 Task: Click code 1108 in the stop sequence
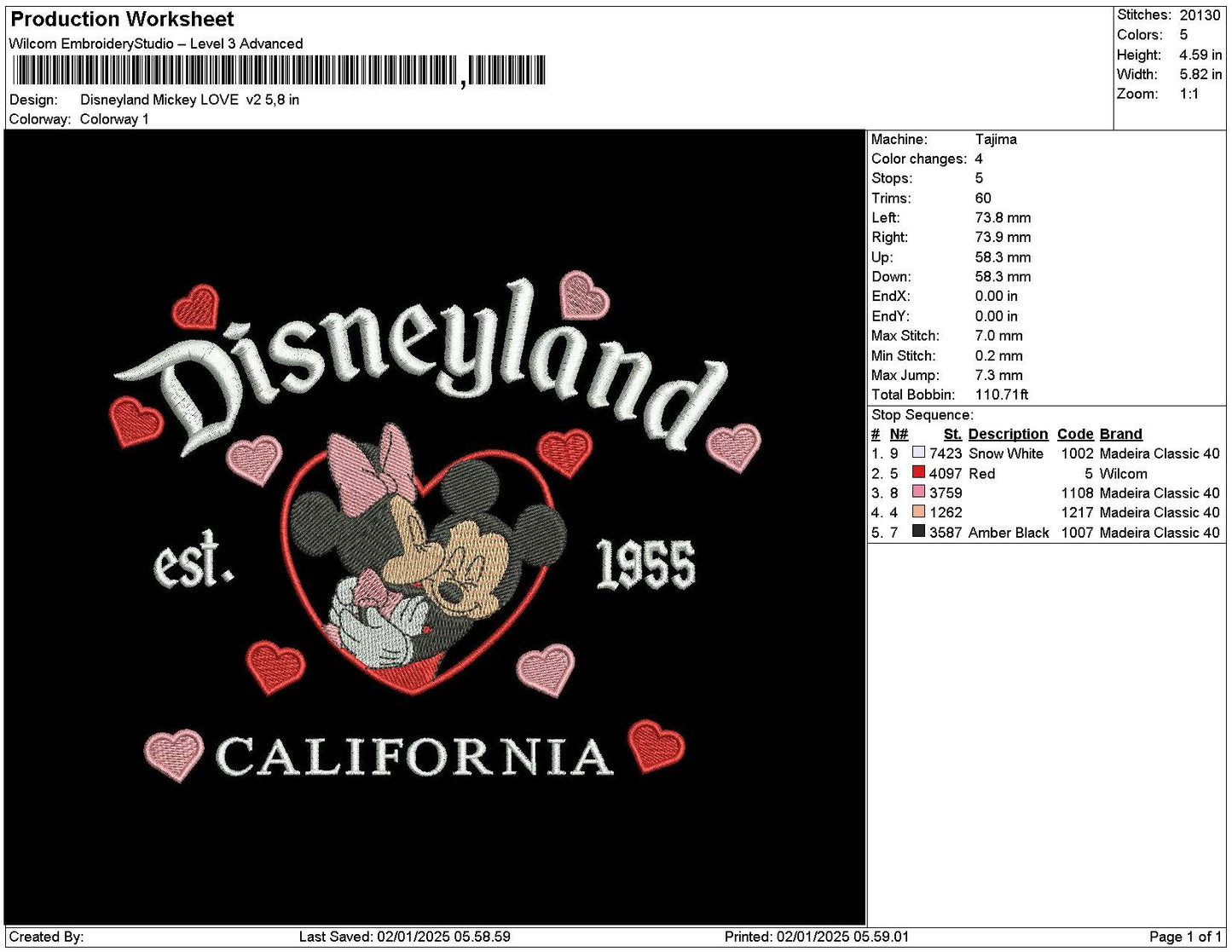(x=1077, y=493)
